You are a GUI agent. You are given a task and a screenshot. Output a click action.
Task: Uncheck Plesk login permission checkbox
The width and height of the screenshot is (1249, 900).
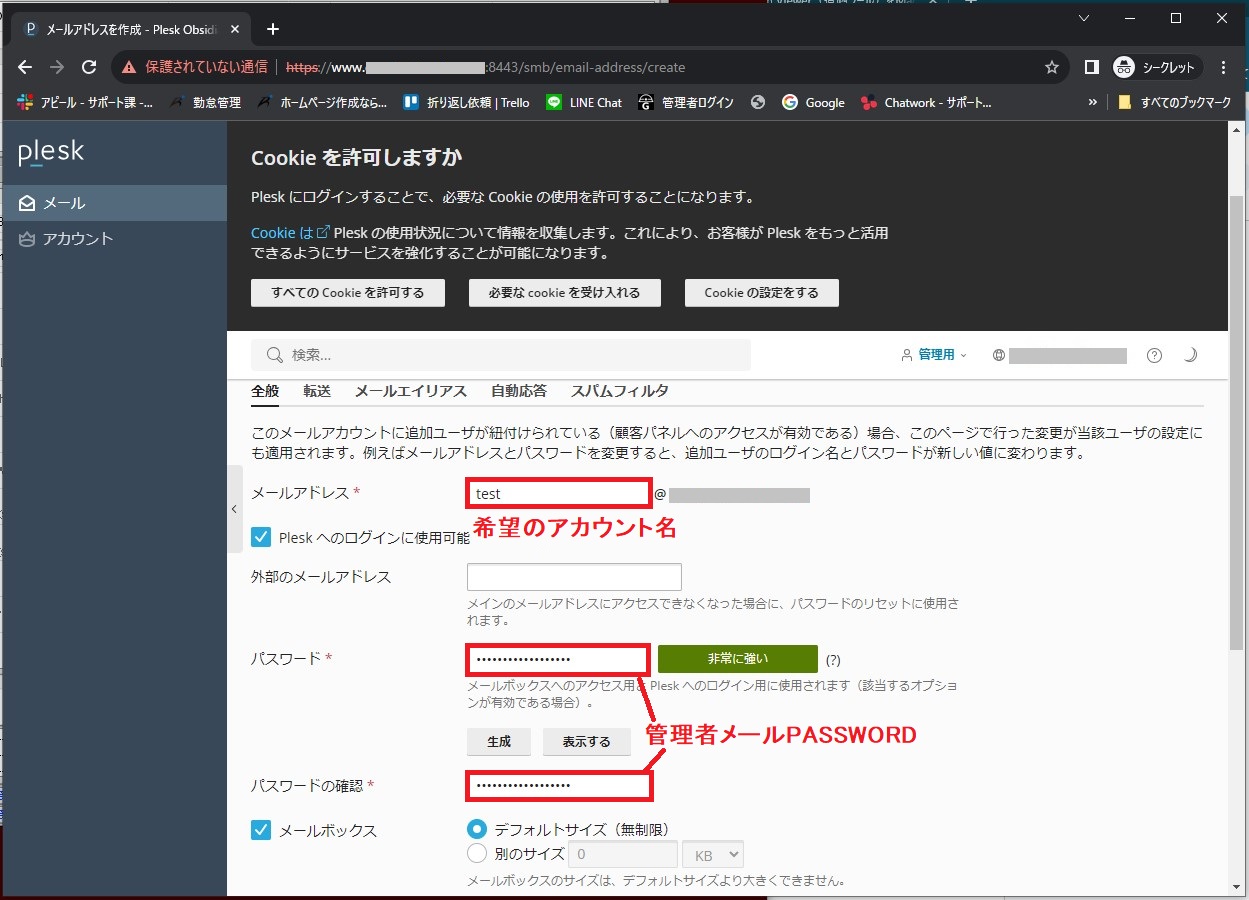261,537
